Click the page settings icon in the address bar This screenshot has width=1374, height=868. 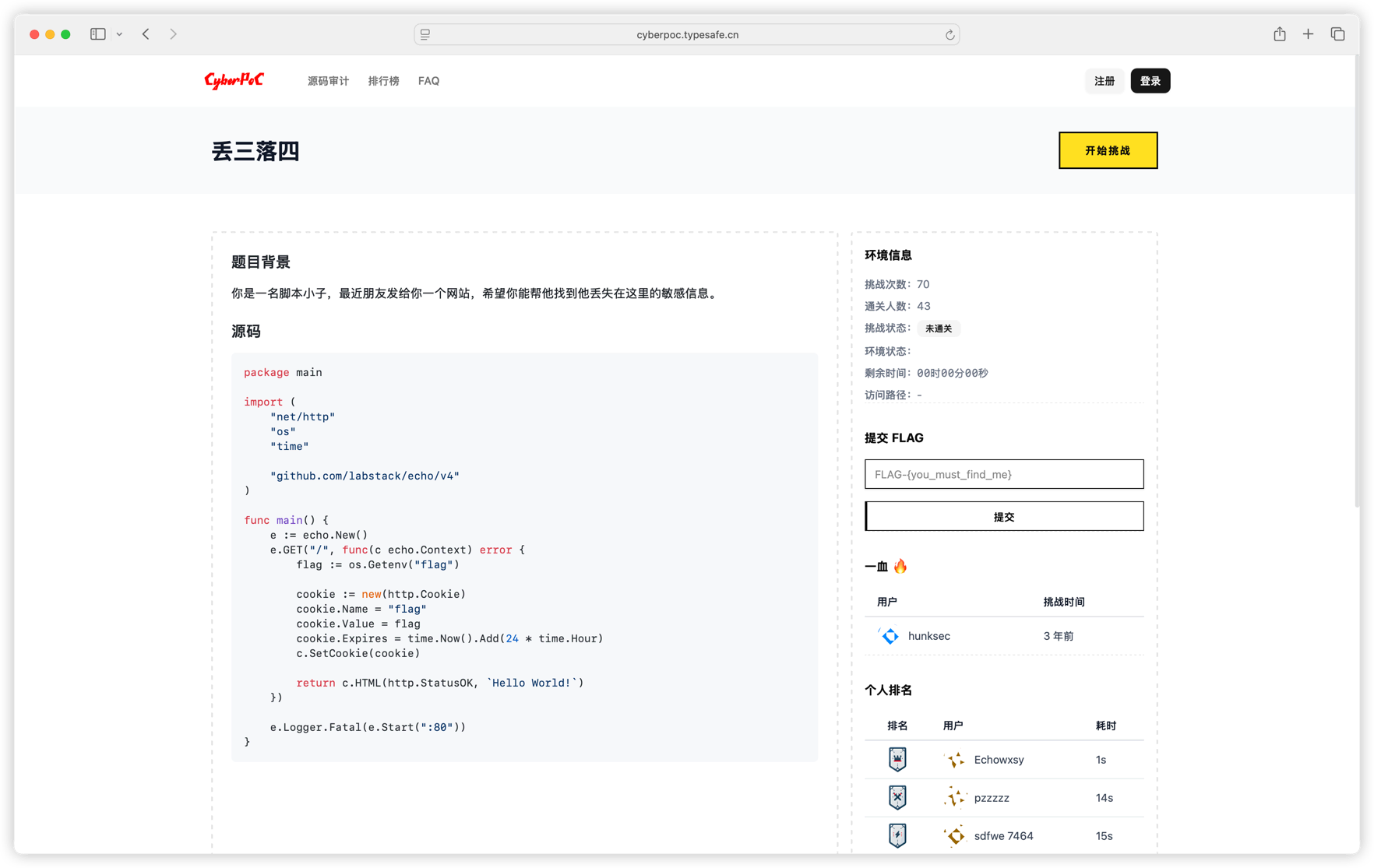point(425,35)
